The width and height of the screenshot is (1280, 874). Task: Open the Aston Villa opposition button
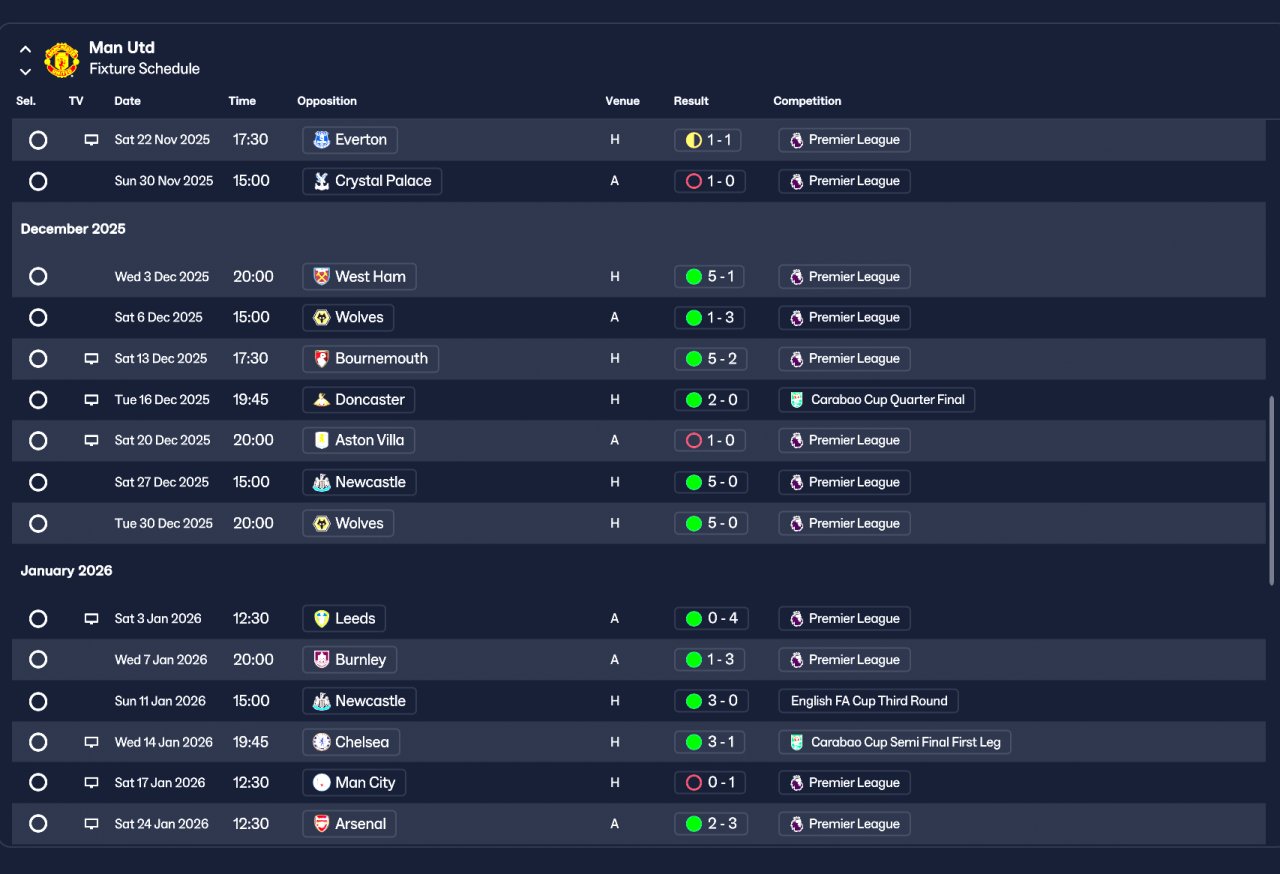coord(359,441)
